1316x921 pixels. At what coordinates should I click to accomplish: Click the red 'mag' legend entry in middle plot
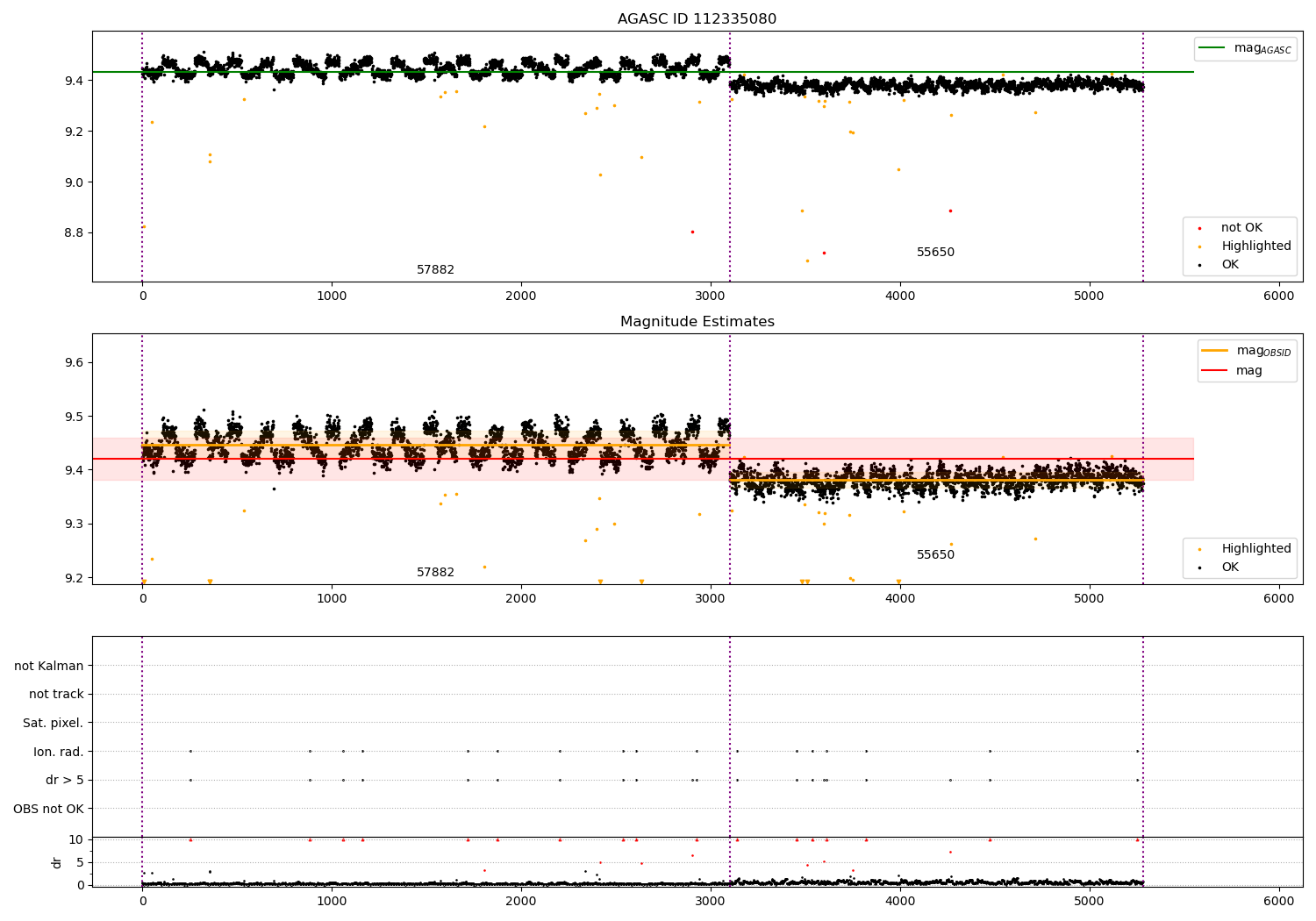(x=1233, y=371)
